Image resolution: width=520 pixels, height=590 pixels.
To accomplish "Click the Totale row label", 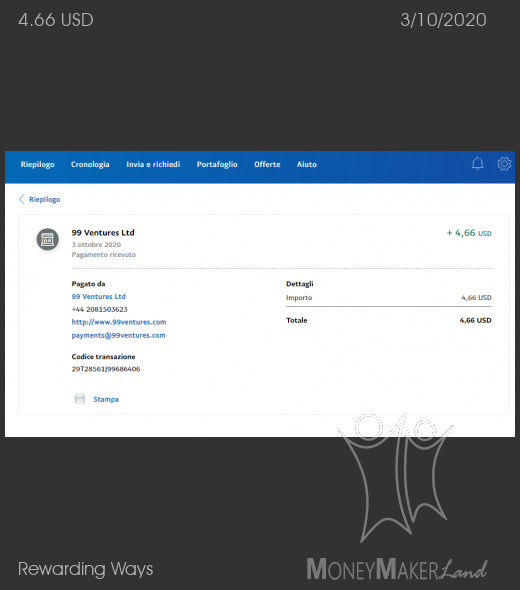I will click(x=296, y=320).
